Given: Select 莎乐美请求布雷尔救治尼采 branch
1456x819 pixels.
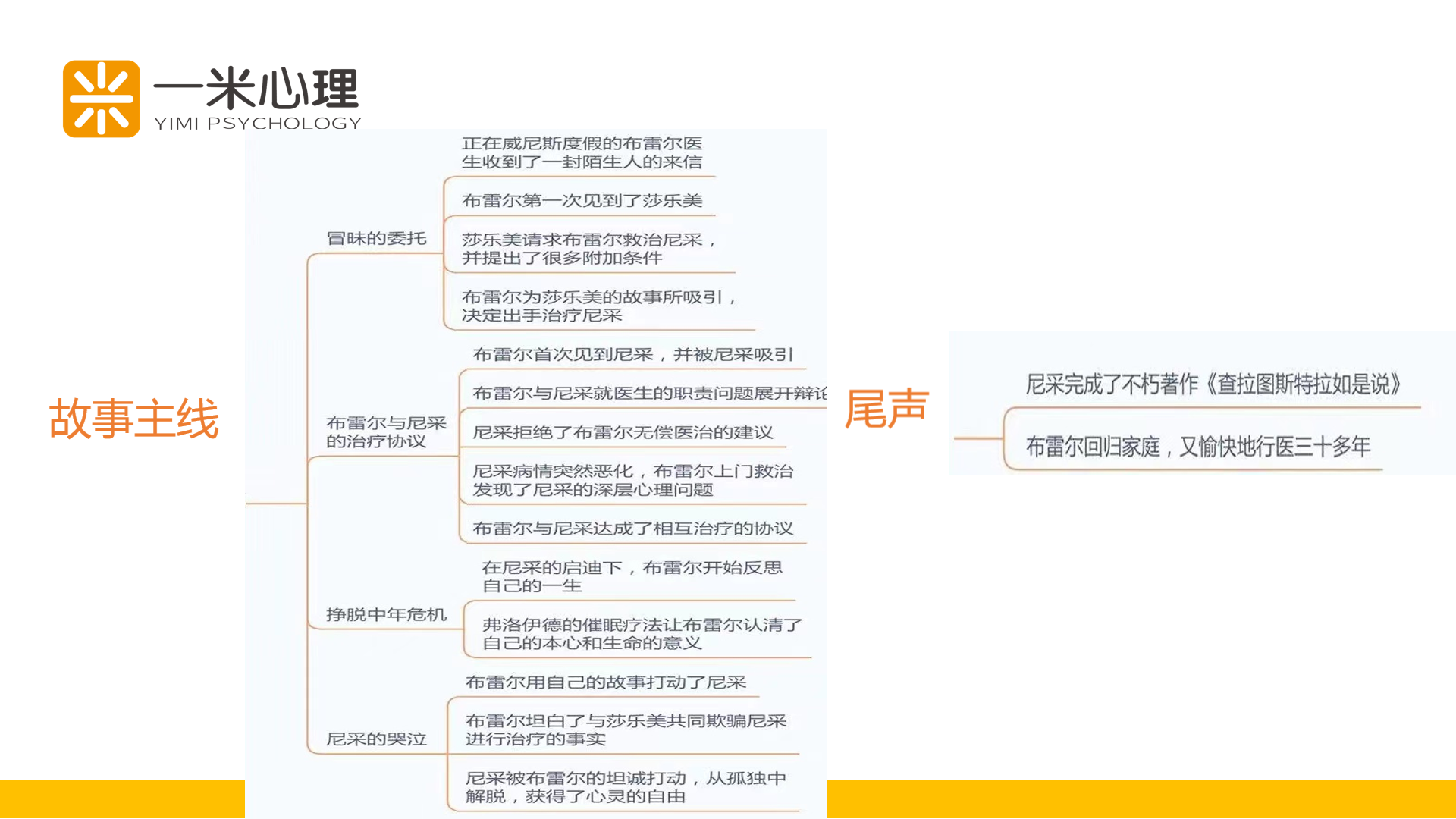Looking at the screenshot, I should [x=588, y=249].
